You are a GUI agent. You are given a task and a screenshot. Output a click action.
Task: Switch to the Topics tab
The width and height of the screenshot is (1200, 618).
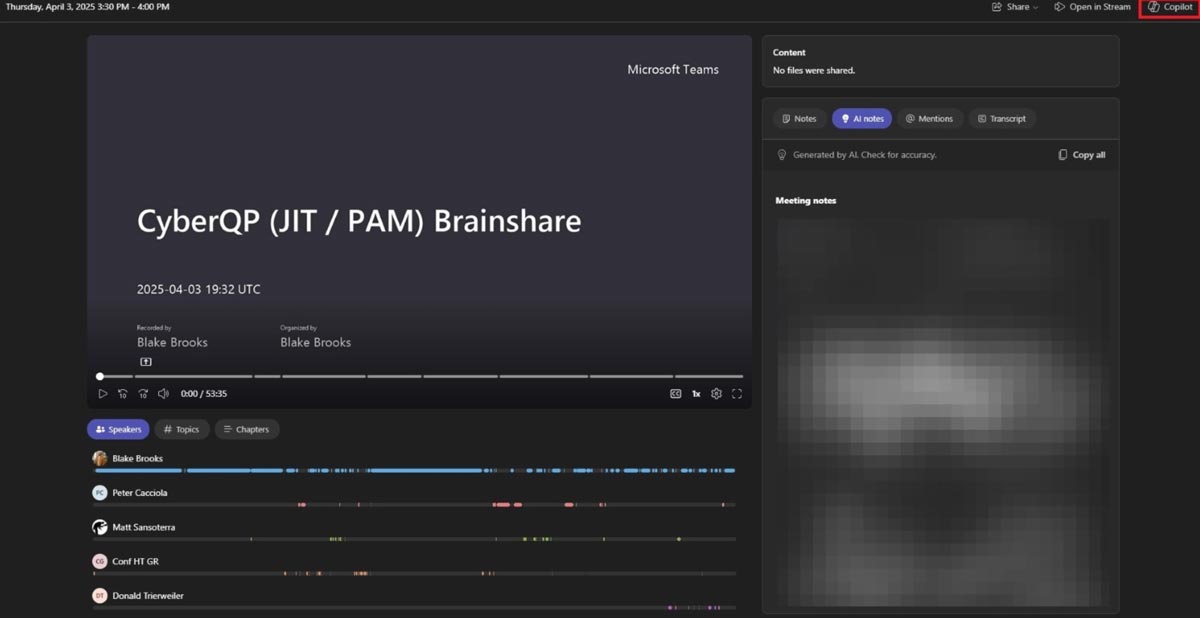(181, 429)
